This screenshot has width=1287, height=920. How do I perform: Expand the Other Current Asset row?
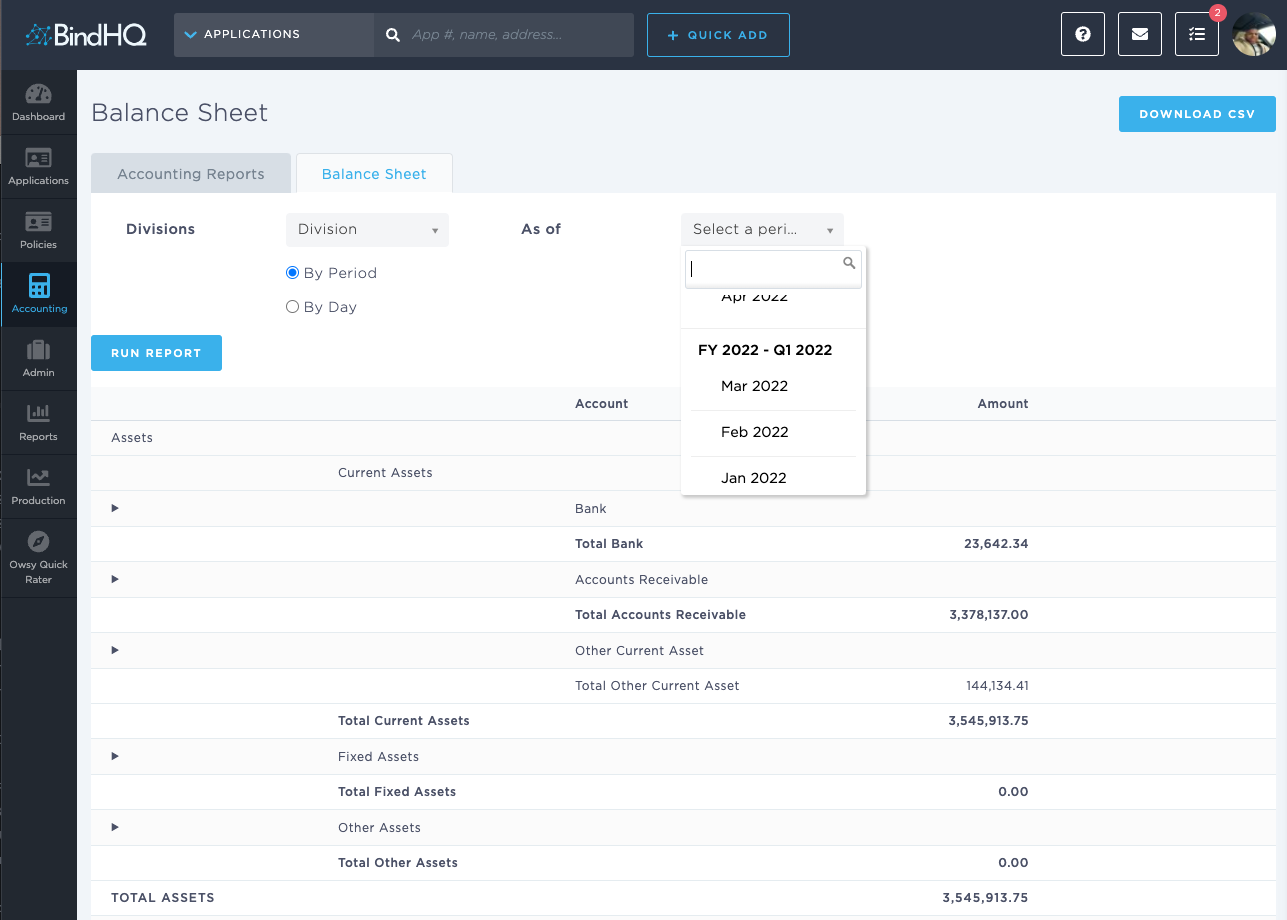point(115,650)
